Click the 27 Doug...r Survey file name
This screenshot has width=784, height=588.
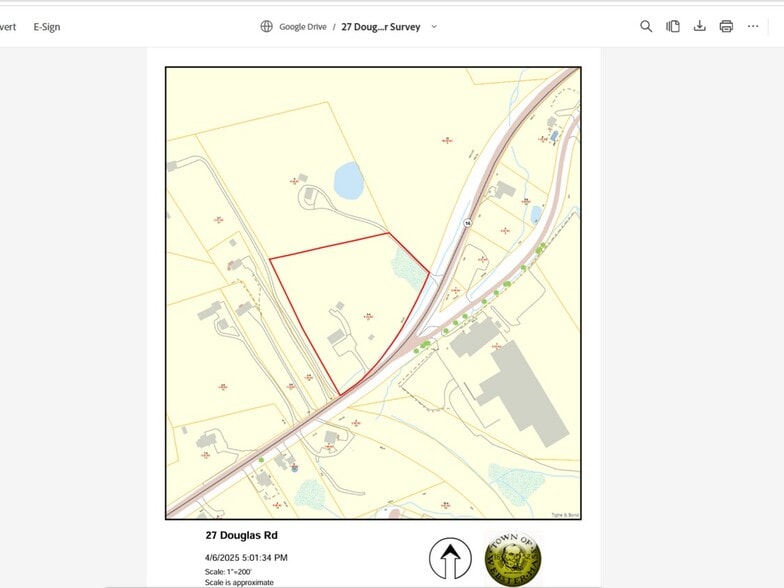(x=380, y=27)
